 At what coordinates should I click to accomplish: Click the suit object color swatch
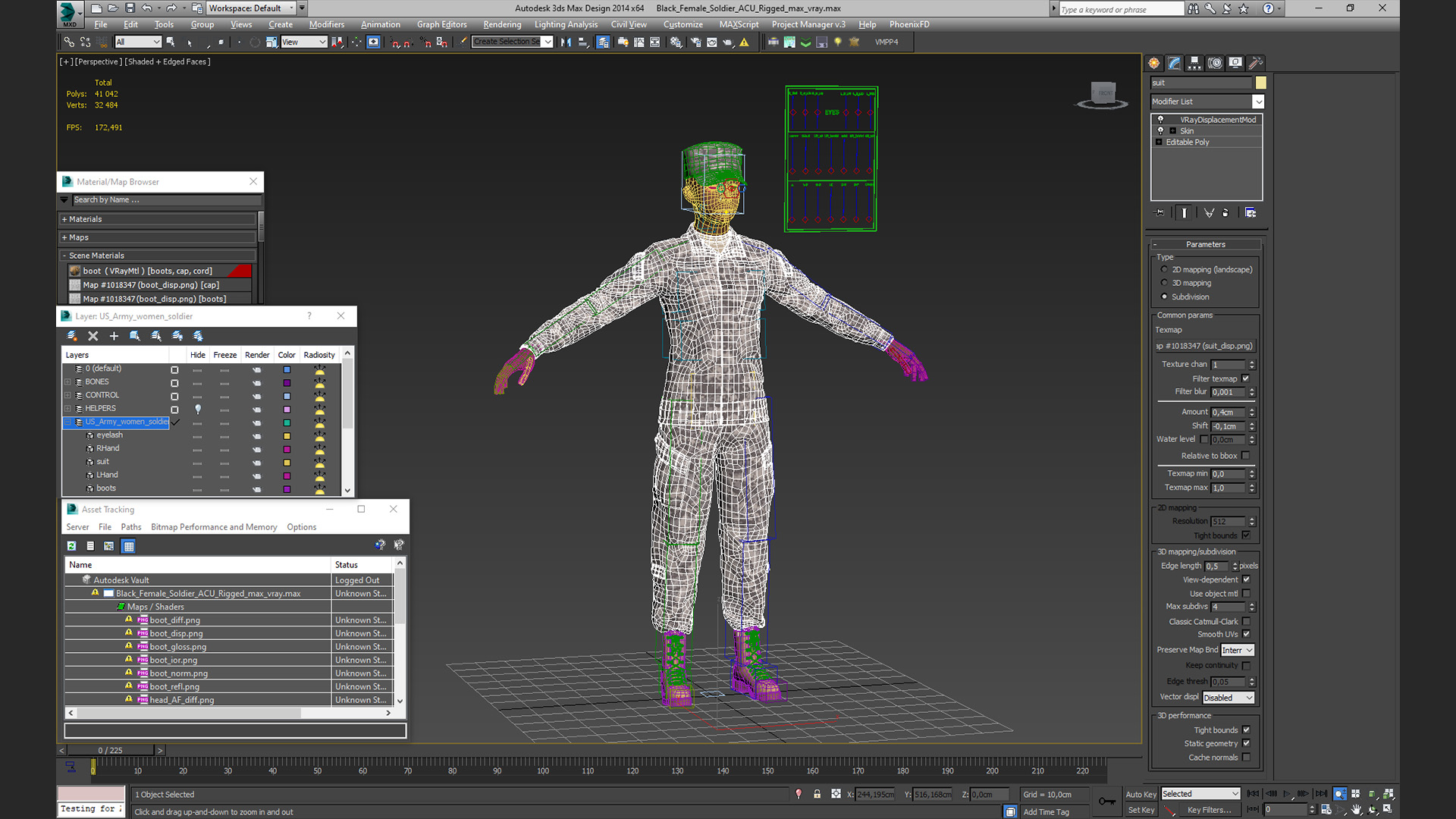click(x=1261, y=83)
